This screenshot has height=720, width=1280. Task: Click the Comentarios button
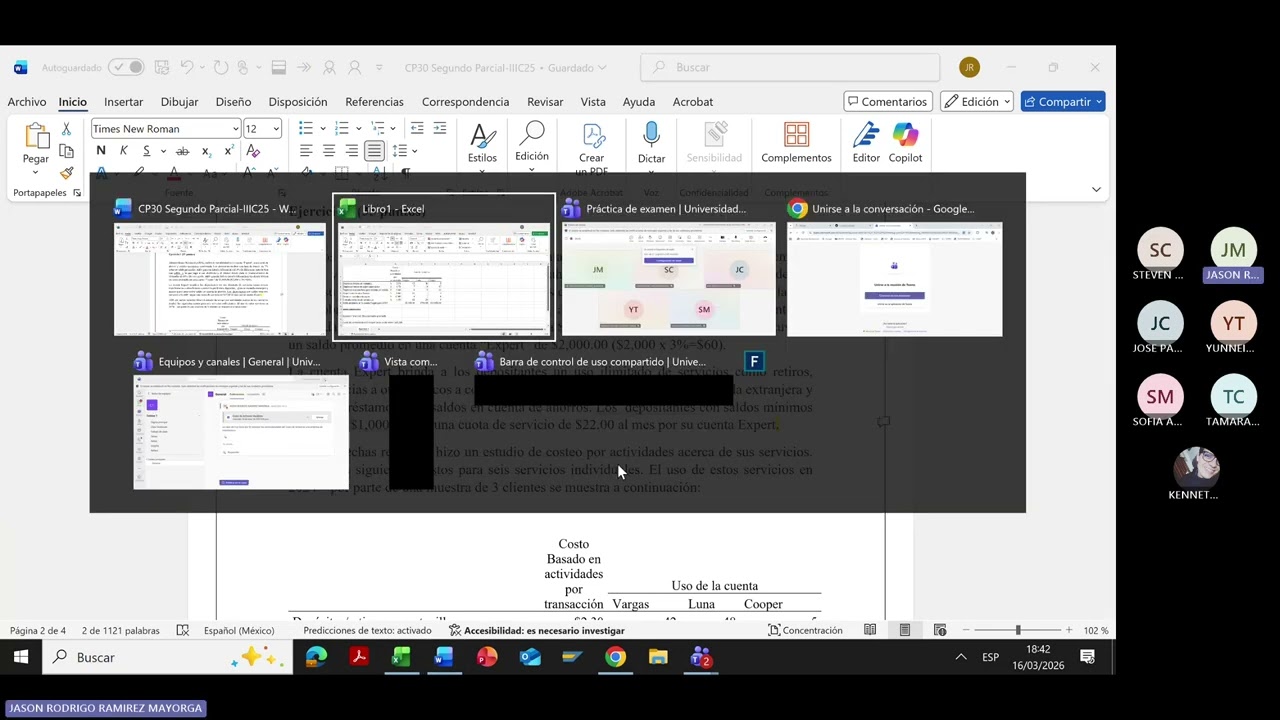click(888, 101)
